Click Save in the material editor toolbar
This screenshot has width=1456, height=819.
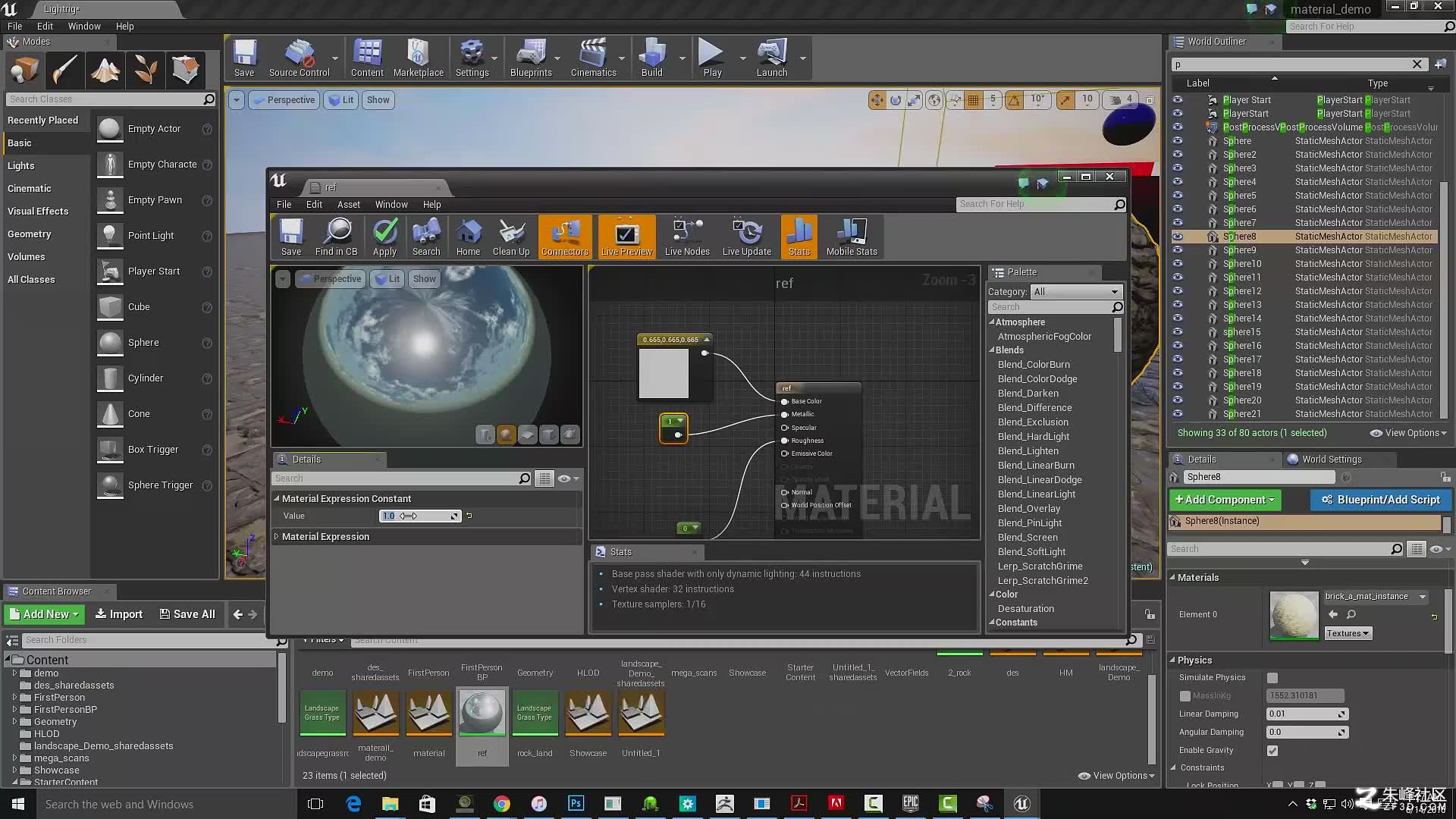coord(291,237)
